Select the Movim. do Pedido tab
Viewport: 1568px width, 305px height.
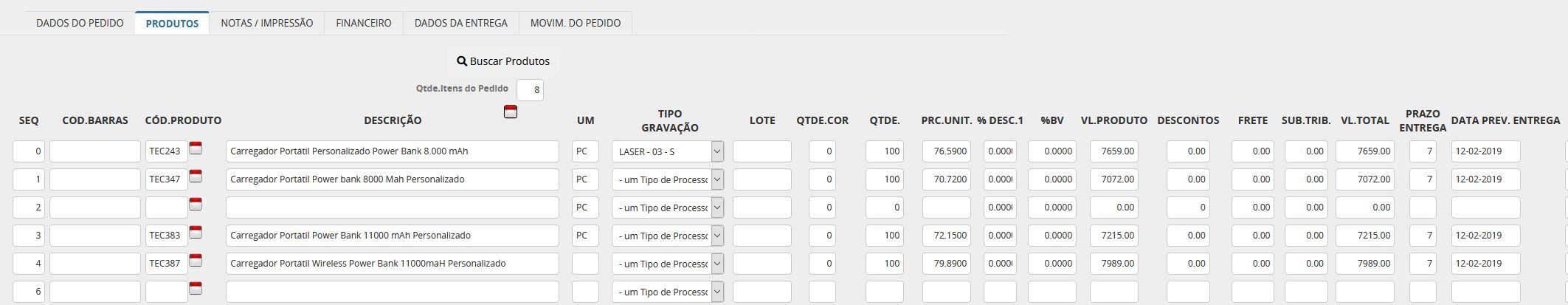click(x=576, y=23)
